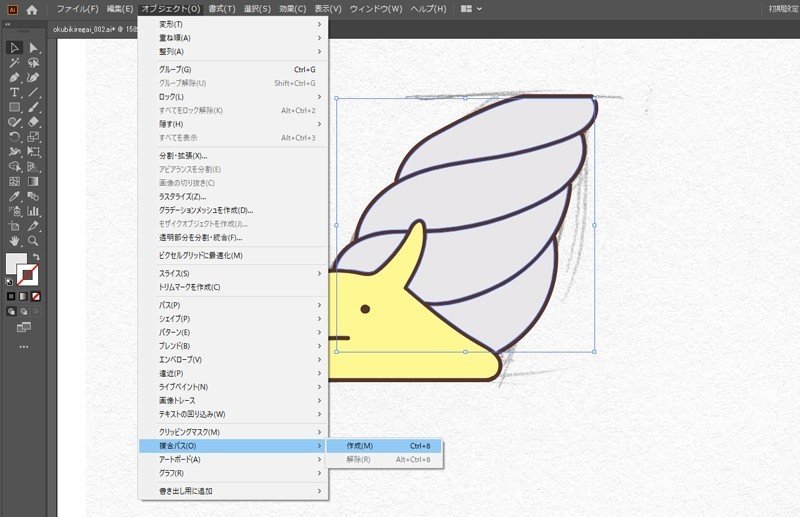This screenshot has height=517, width=800.
Task: Click the stroke color swatch
Action: coord(29,276)
